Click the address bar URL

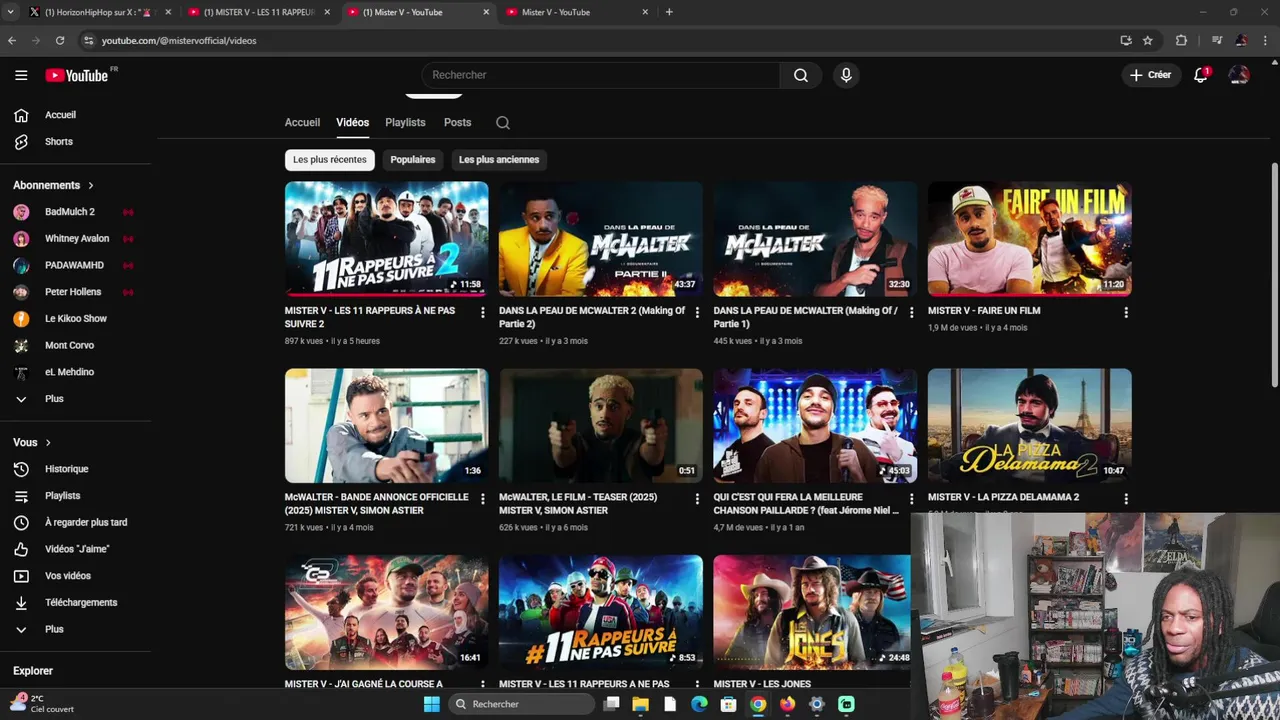179,41
